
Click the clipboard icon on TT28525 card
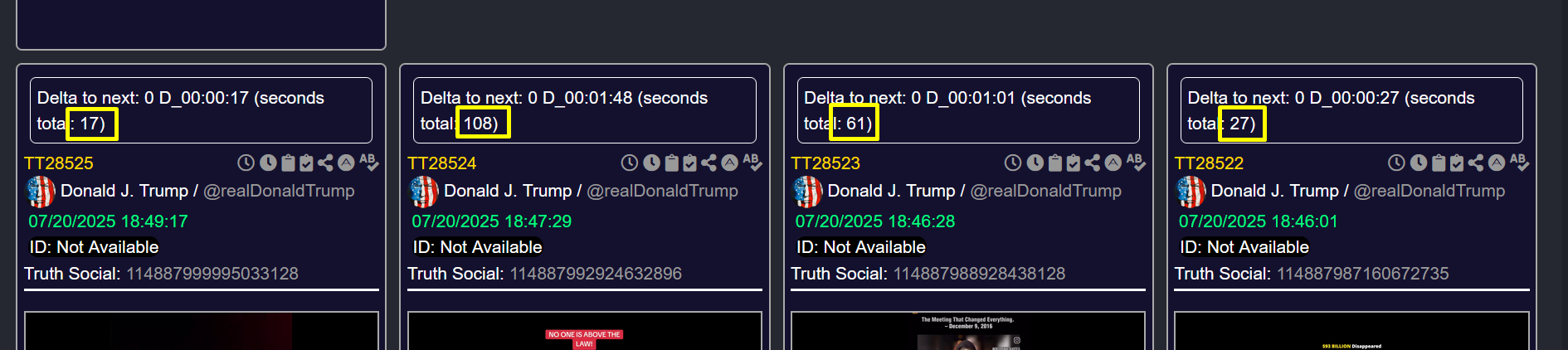point(288,163)
